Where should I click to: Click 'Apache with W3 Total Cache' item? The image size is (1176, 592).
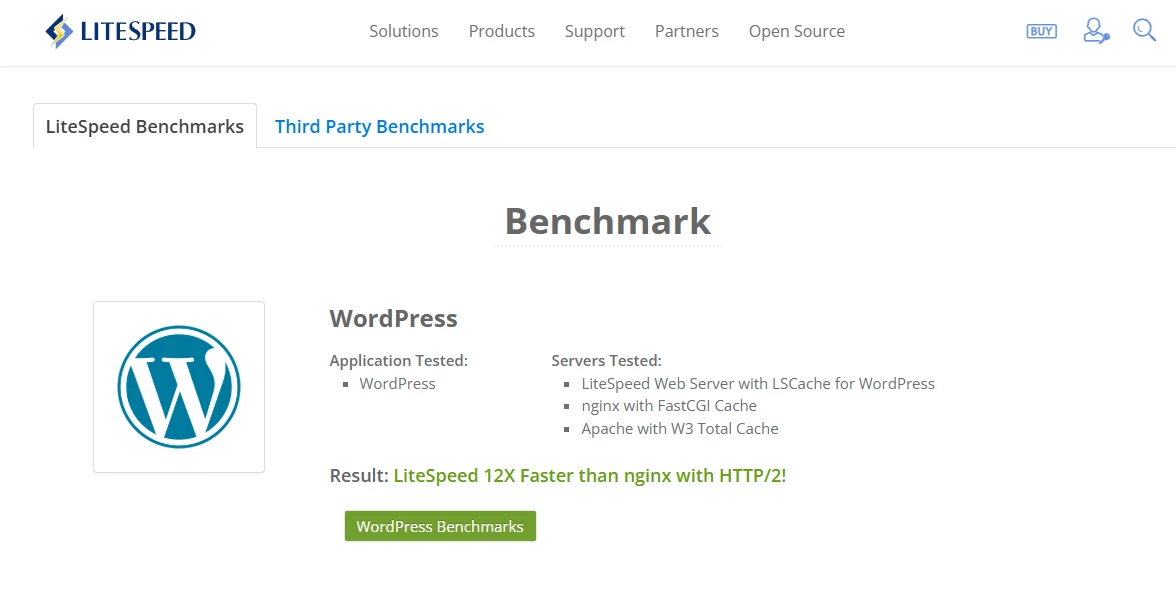pyautogui.click(x=680, y=428)
